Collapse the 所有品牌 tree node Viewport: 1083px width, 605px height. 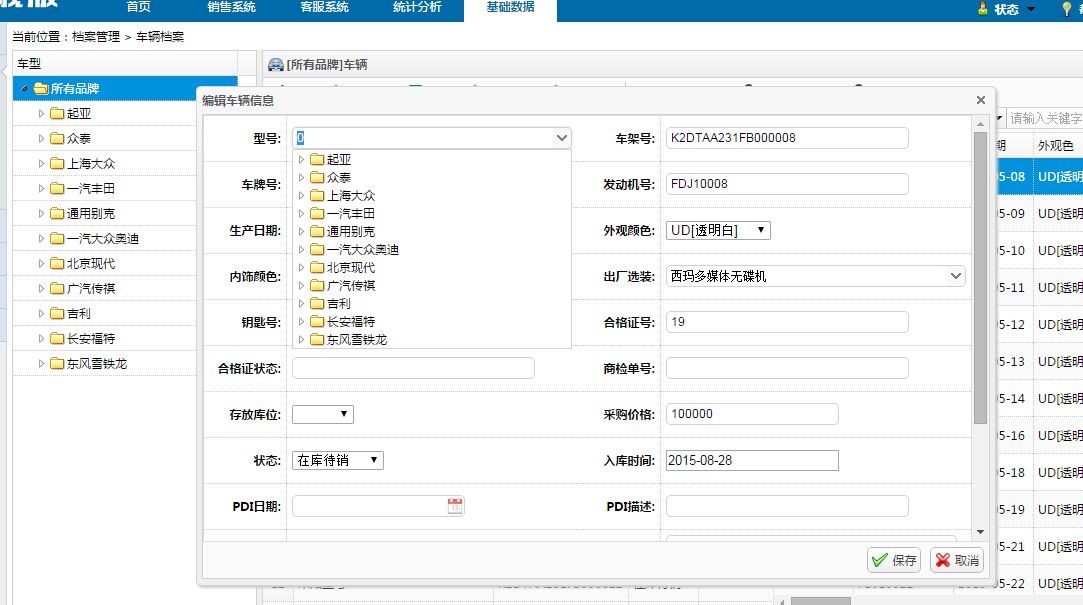click(24, 89)
